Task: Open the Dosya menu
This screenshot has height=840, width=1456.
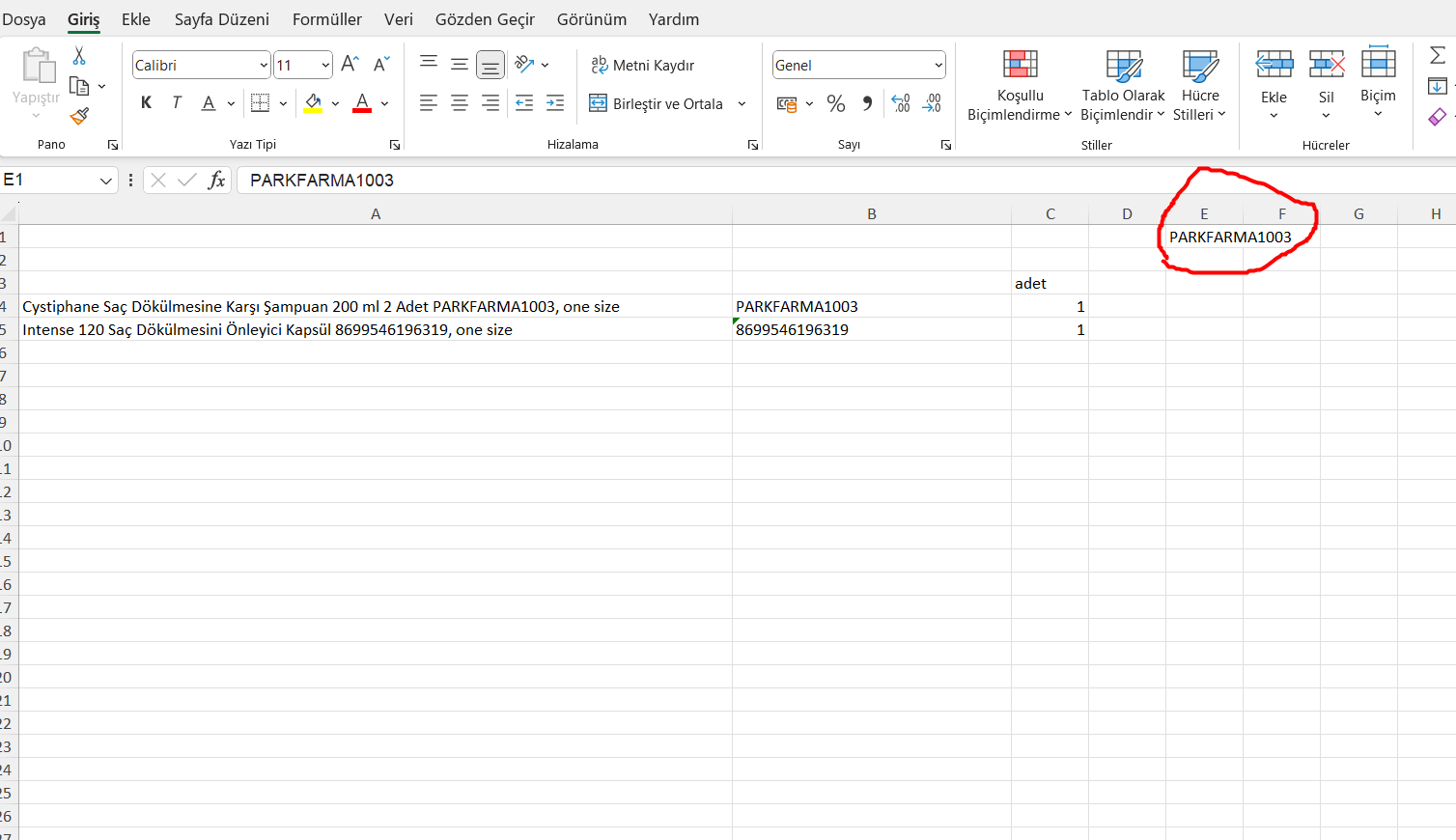Action: [x=24, y=19]
